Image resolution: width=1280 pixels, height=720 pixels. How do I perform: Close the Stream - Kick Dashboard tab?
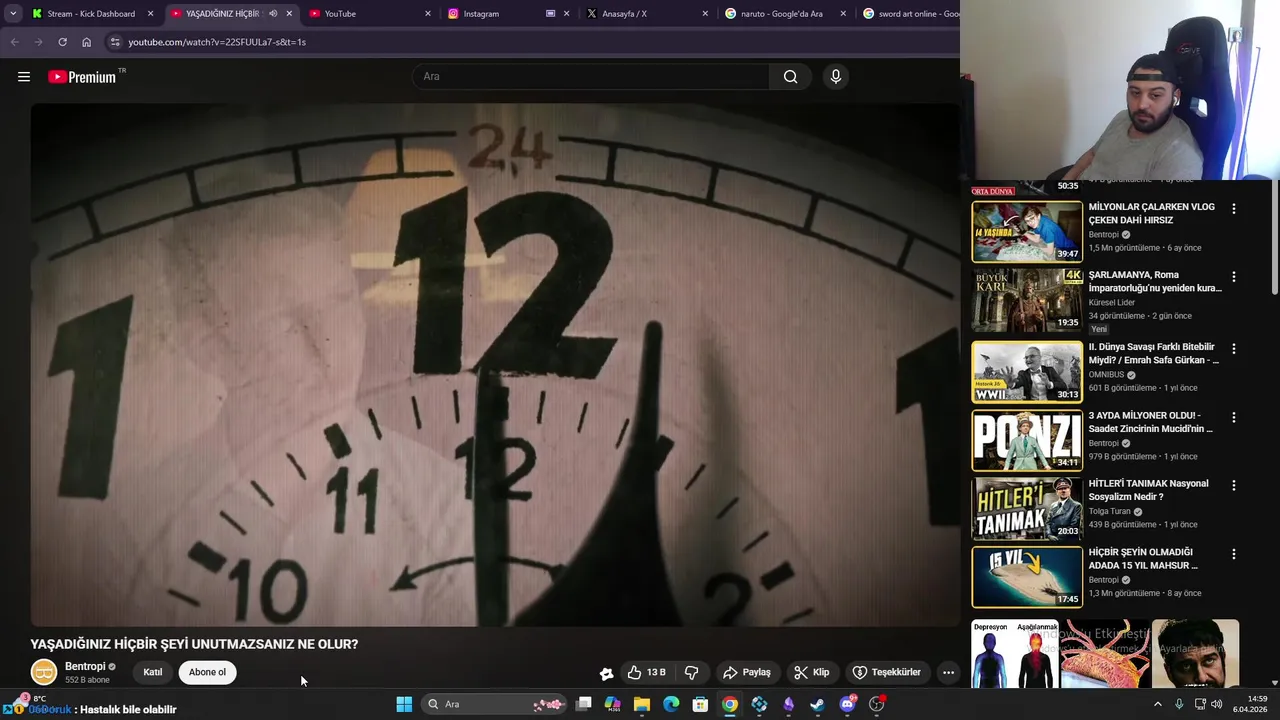pyautogui.click(x=151, y=14)
